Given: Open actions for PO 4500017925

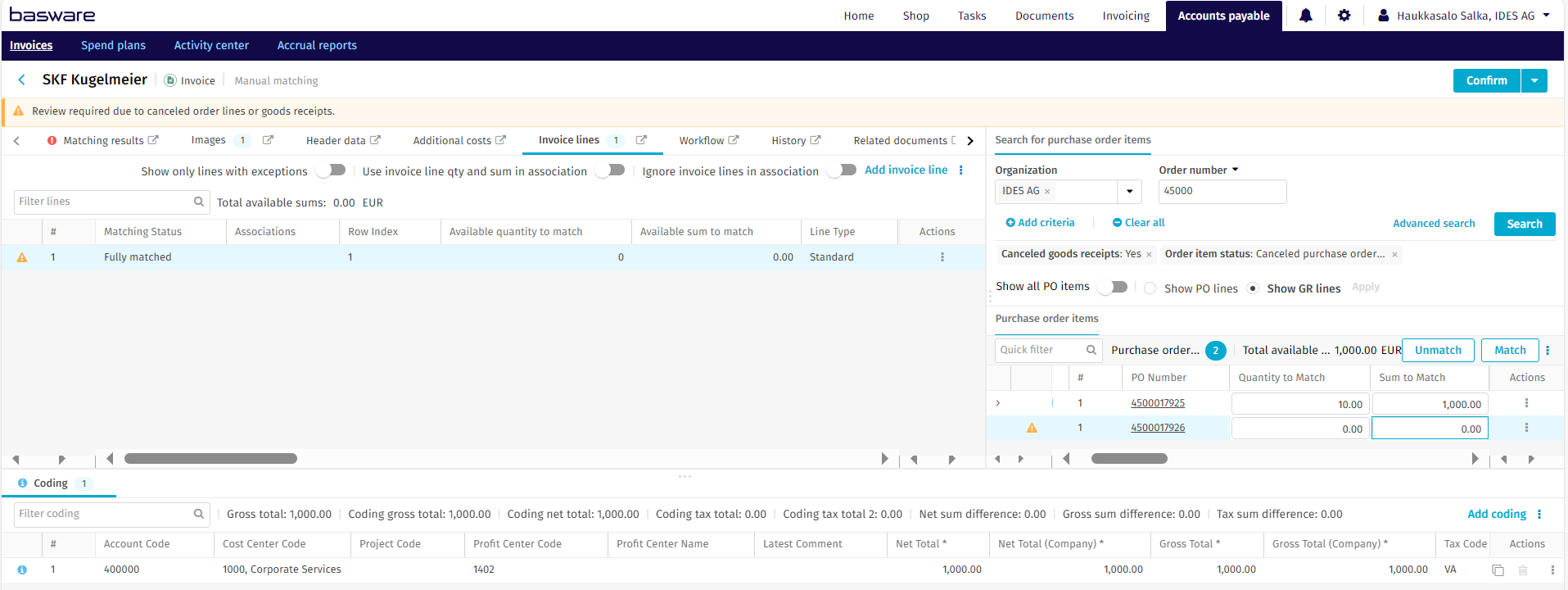Looking at the screenshot, I should point(1526,403).
